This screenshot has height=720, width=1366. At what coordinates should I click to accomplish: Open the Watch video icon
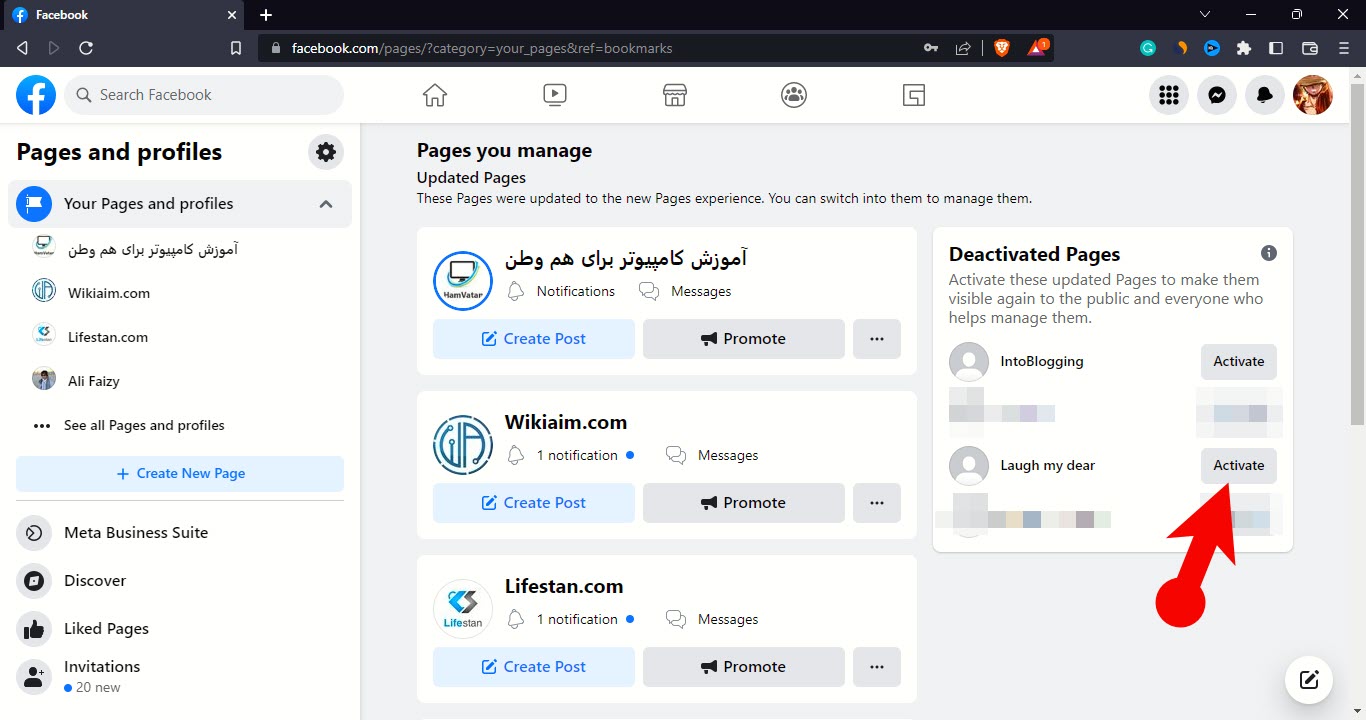(554, 95)
